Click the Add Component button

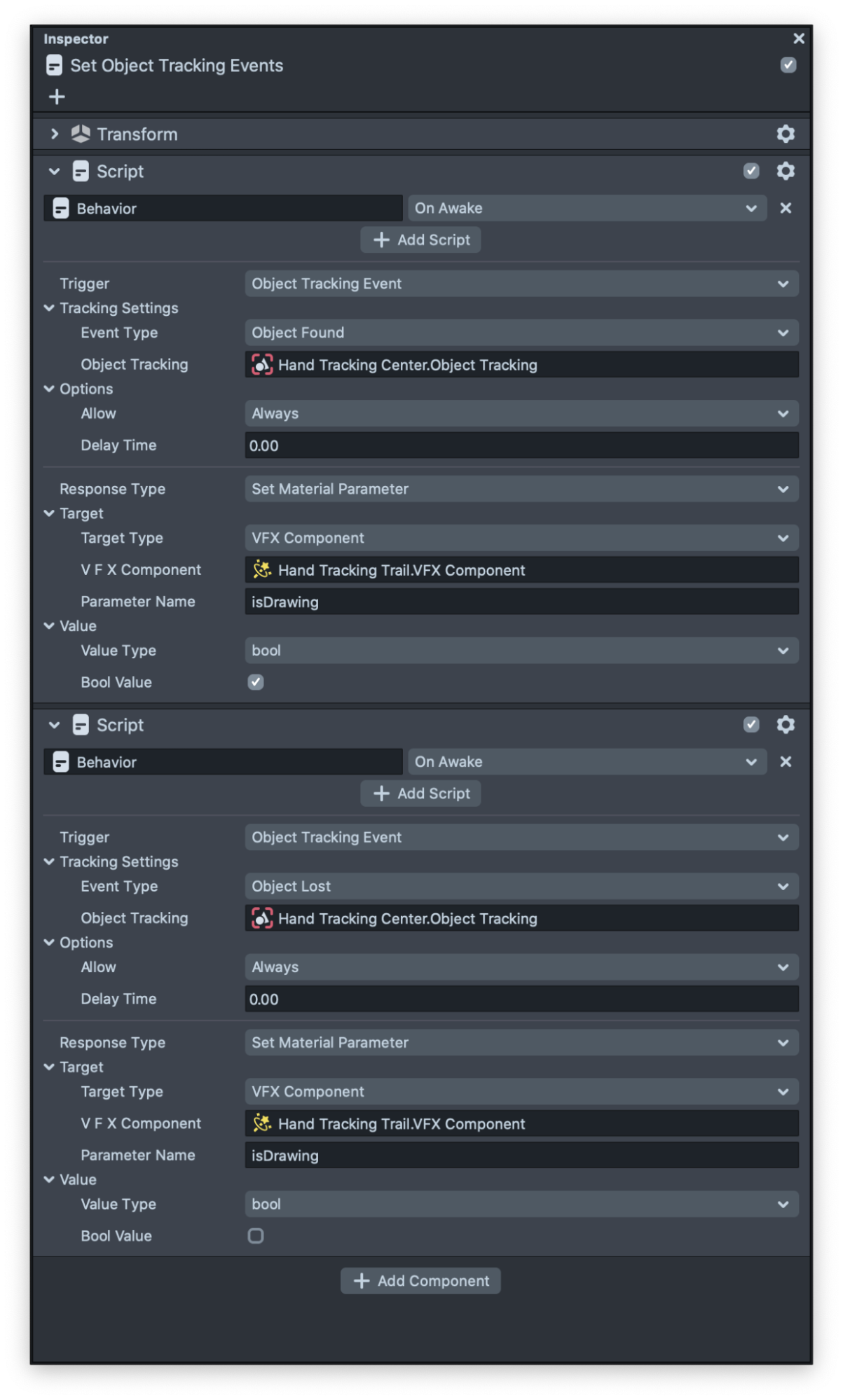click(x=420, y=1281)
